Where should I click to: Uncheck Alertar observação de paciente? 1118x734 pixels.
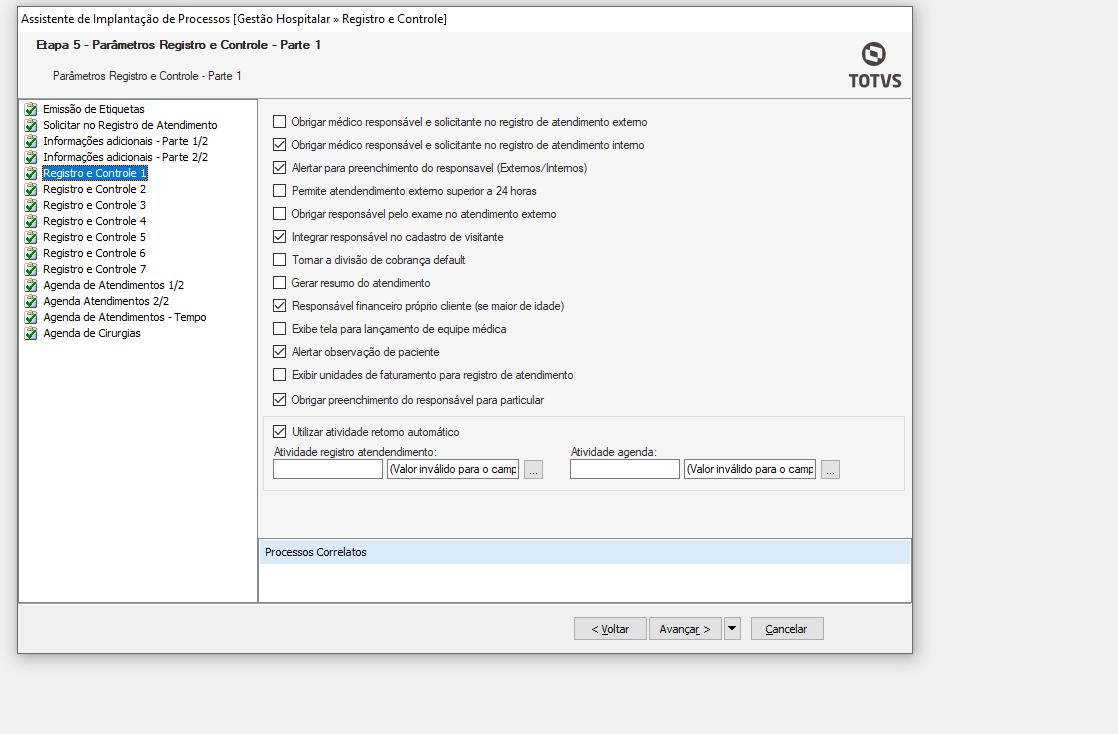tap(280, 352)
